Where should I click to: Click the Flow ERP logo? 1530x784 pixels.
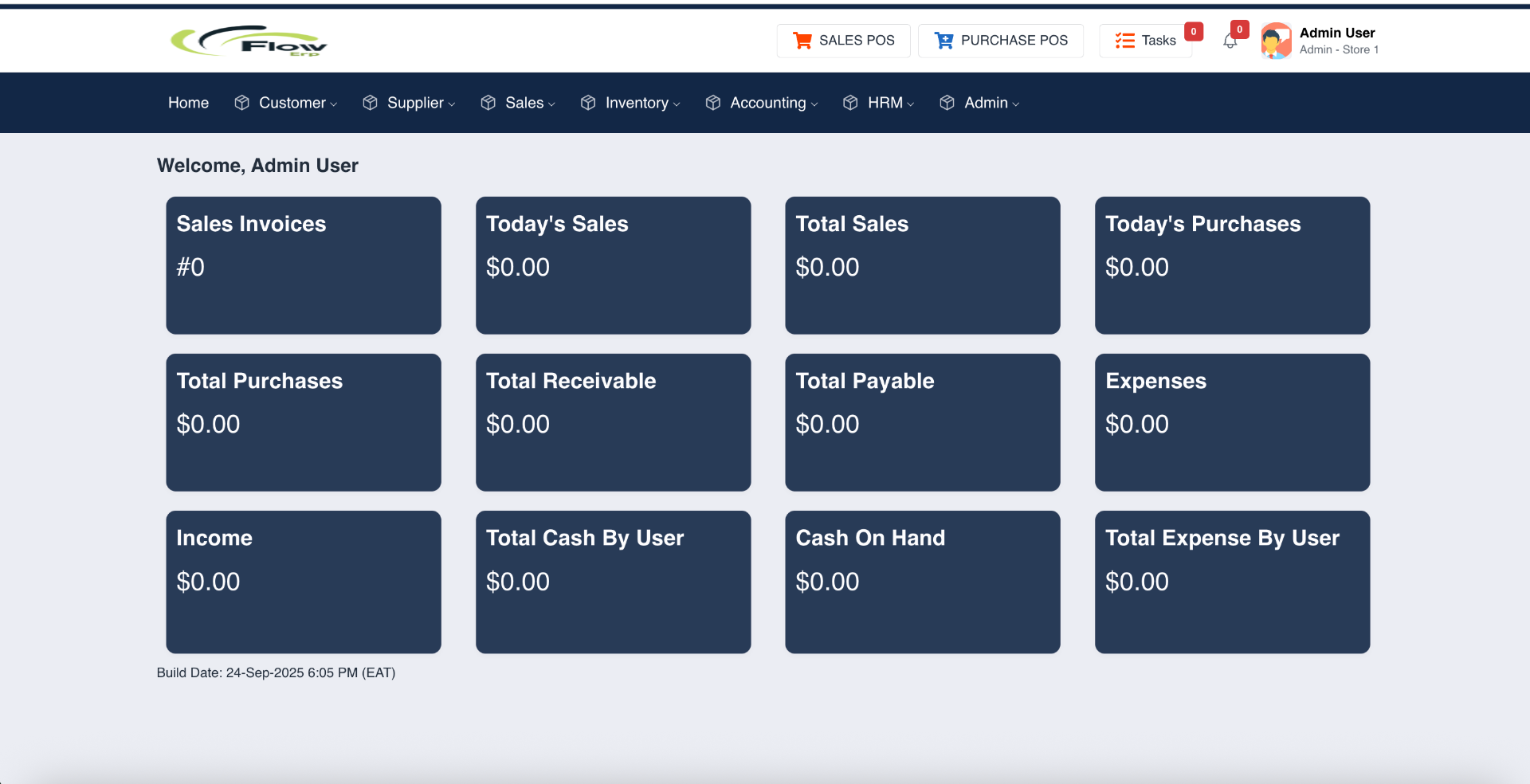pyautogui.click(x=249, y=41)
